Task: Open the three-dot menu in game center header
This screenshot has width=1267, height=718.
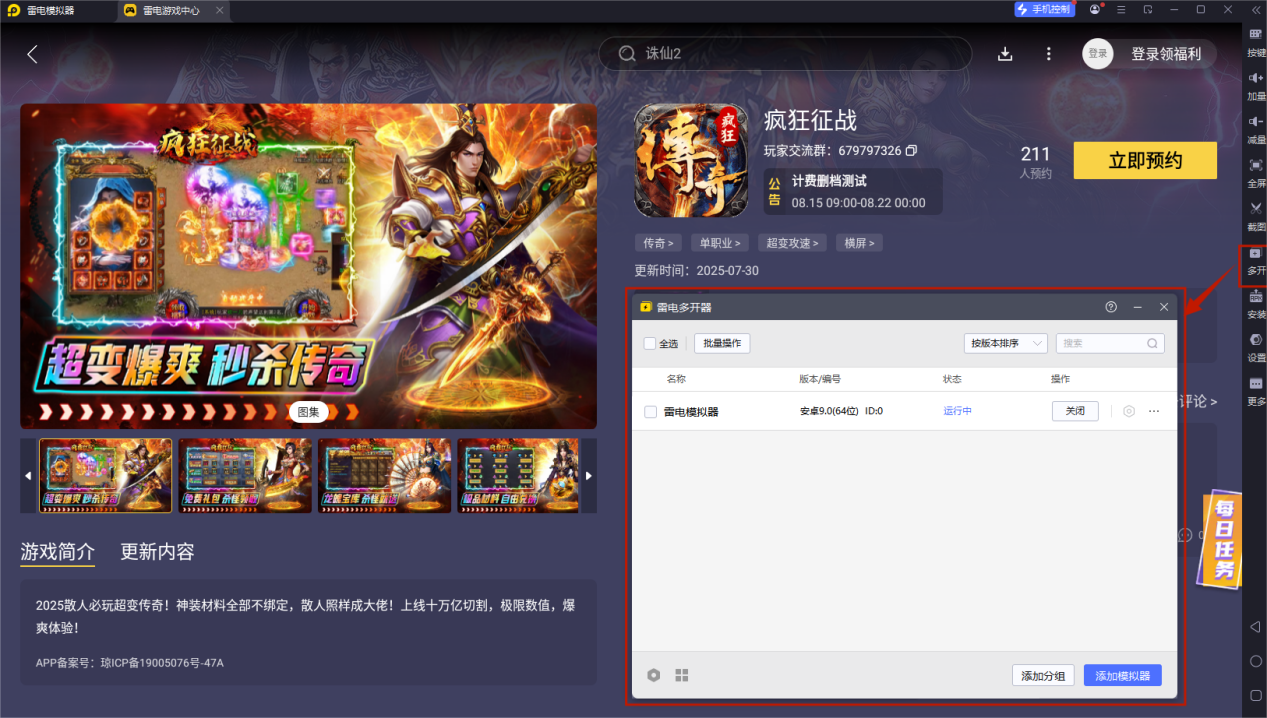Action: 1048,54
